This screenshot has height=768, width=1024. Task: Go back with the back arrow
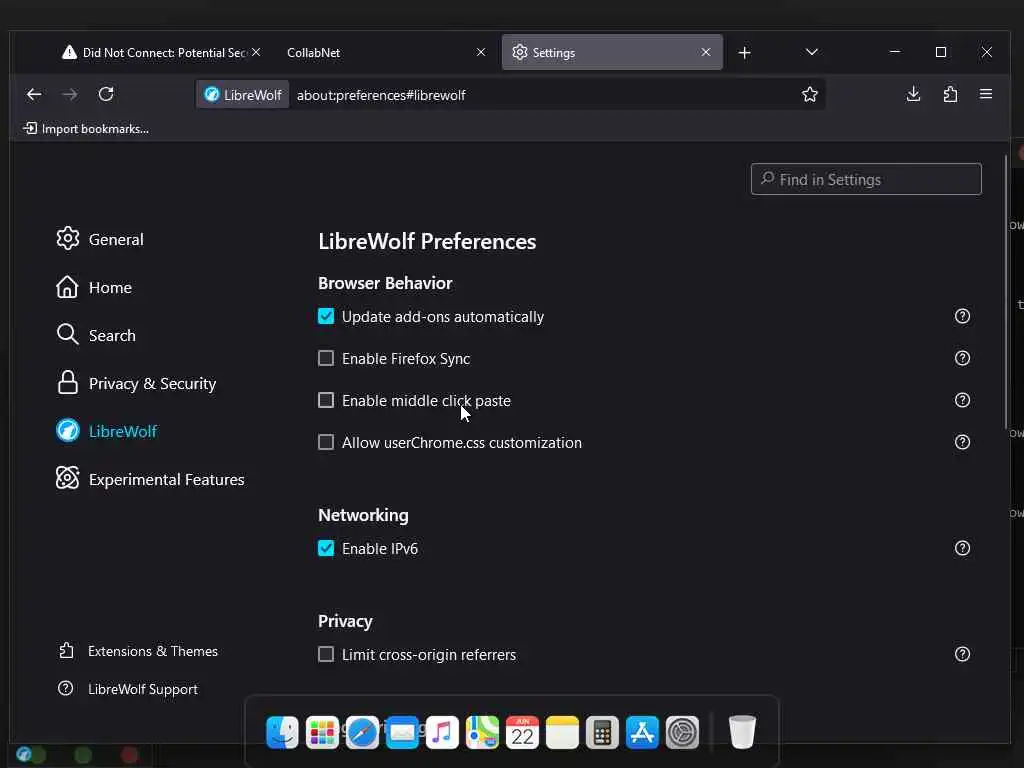pyautogui.click(x=34, y=95)
